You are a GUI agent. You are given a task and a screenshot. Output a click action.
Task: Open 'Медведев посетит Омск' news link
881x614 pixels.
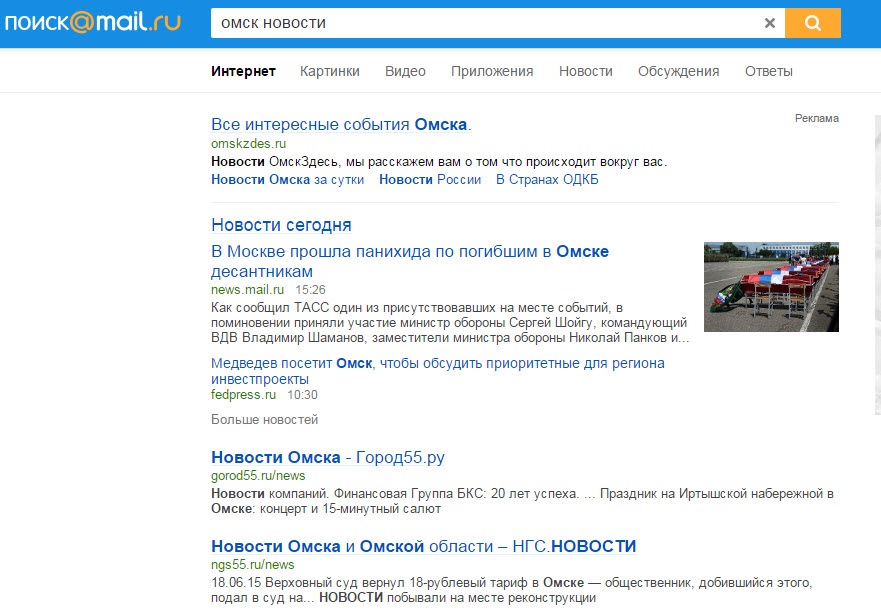(438, 371)
